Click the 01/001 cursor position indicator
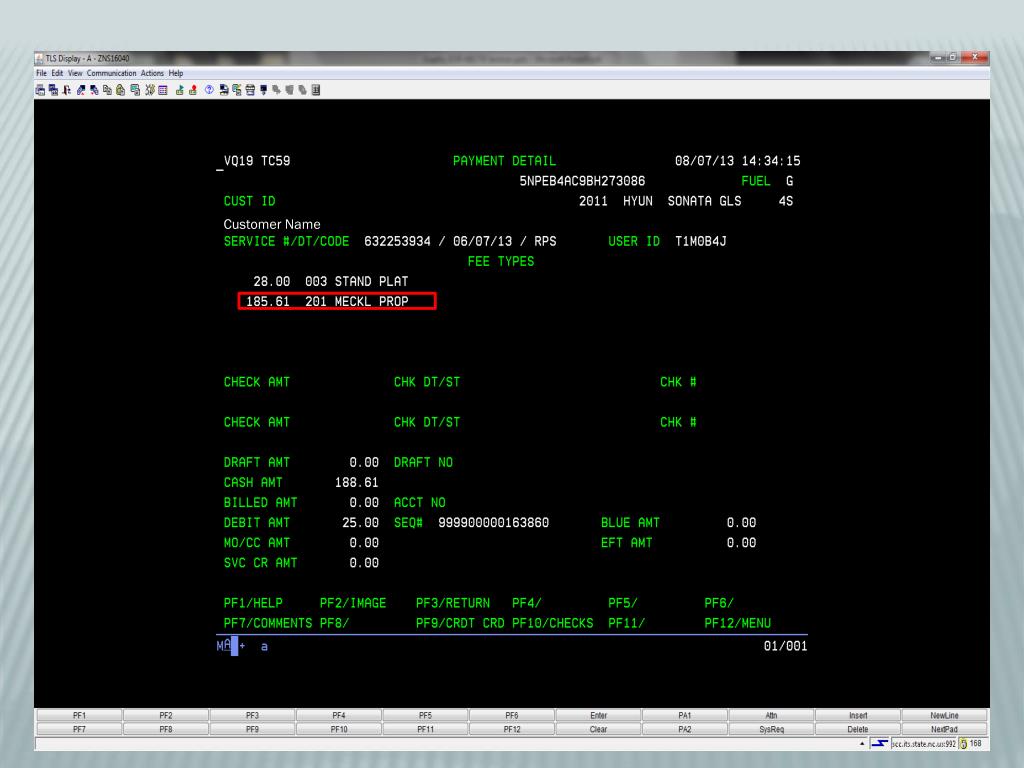 click(785, 646)
